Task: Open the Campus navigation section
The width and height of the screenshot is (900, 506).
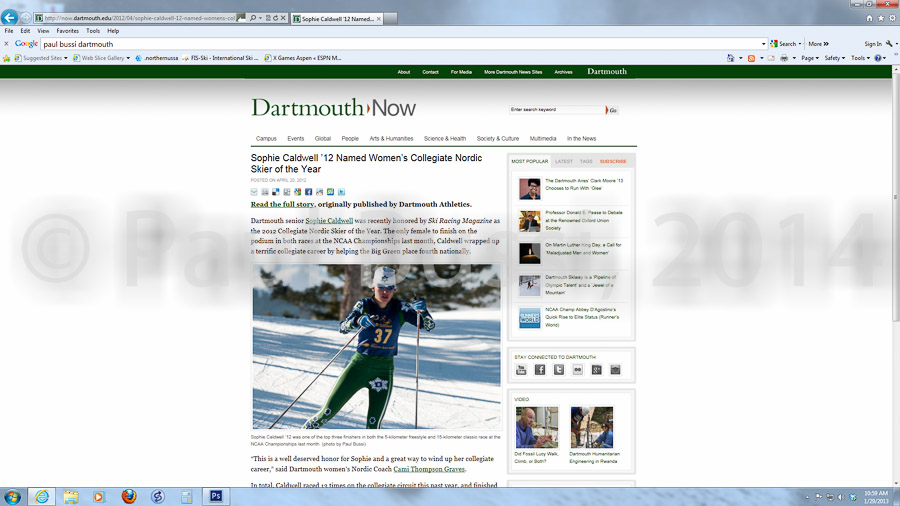Action: pos(266,138)
